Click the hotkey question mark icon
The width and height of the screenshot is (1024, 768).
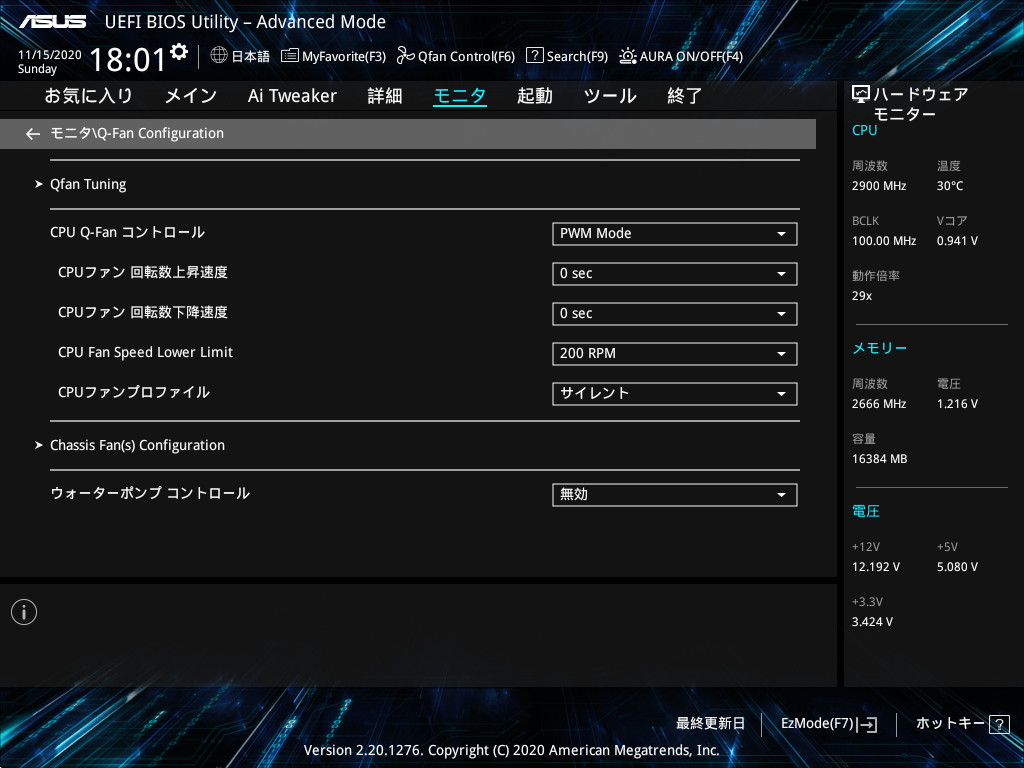1000,724
